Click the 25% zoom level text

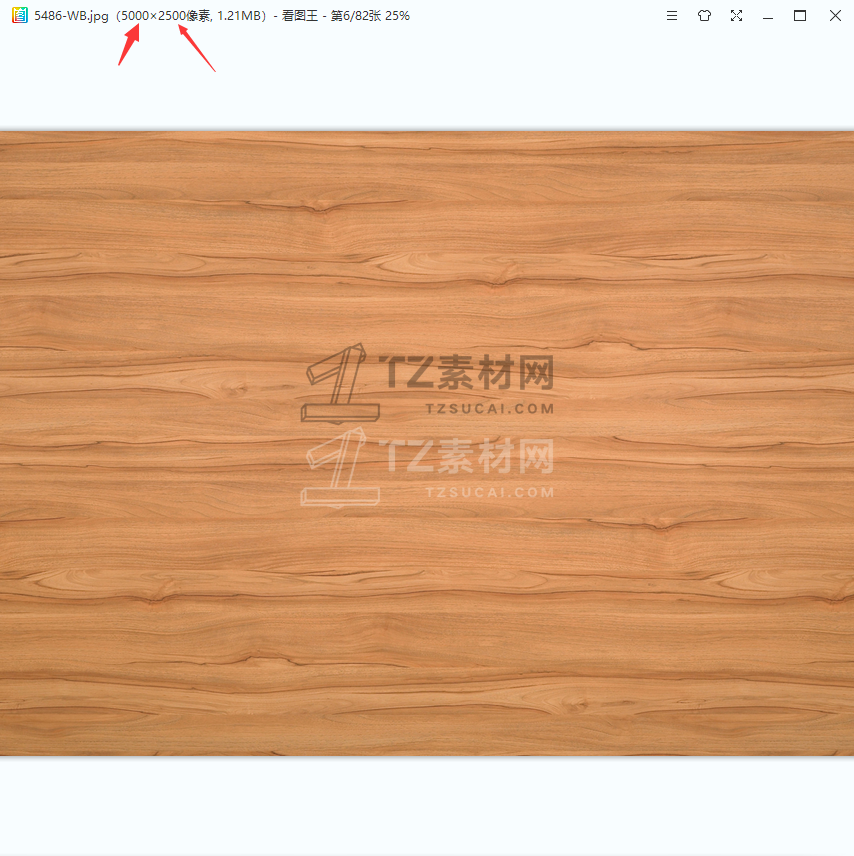398,16
